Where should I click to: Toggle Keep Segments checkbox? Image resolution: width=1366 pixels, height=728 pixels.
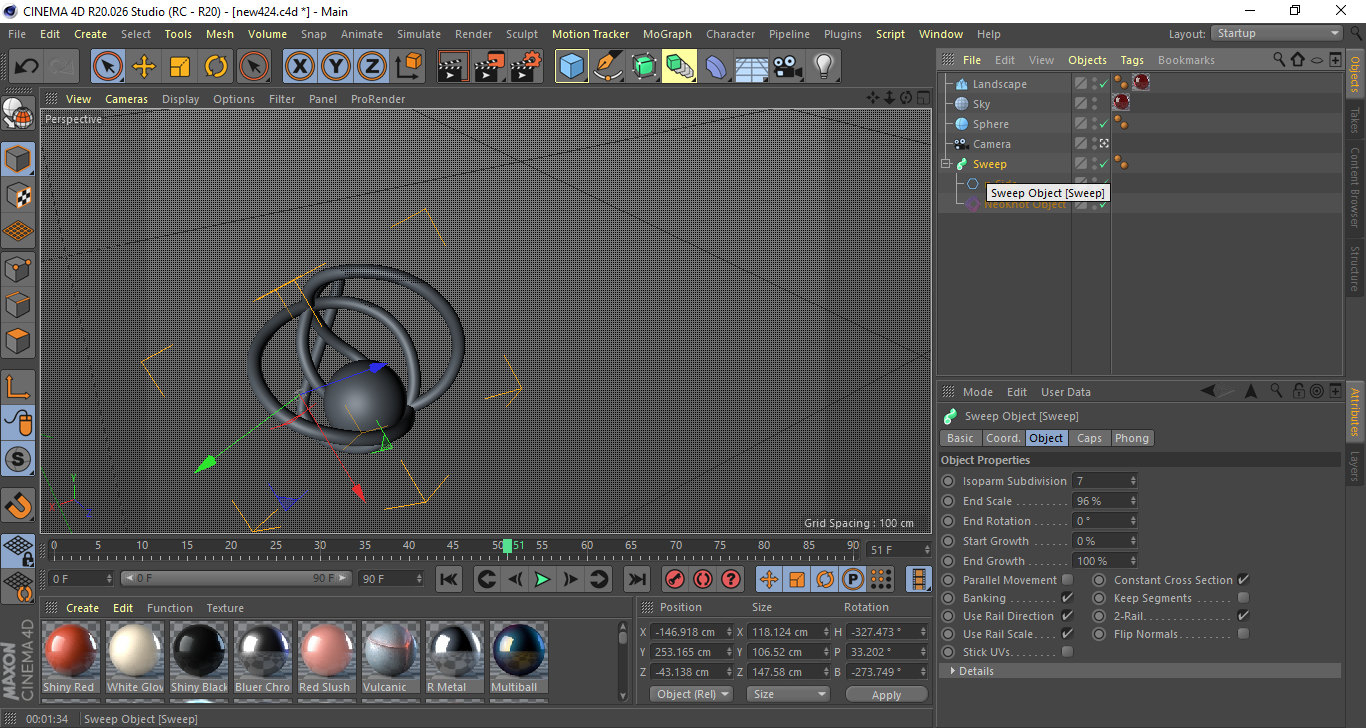click(x=1243, y=598)
